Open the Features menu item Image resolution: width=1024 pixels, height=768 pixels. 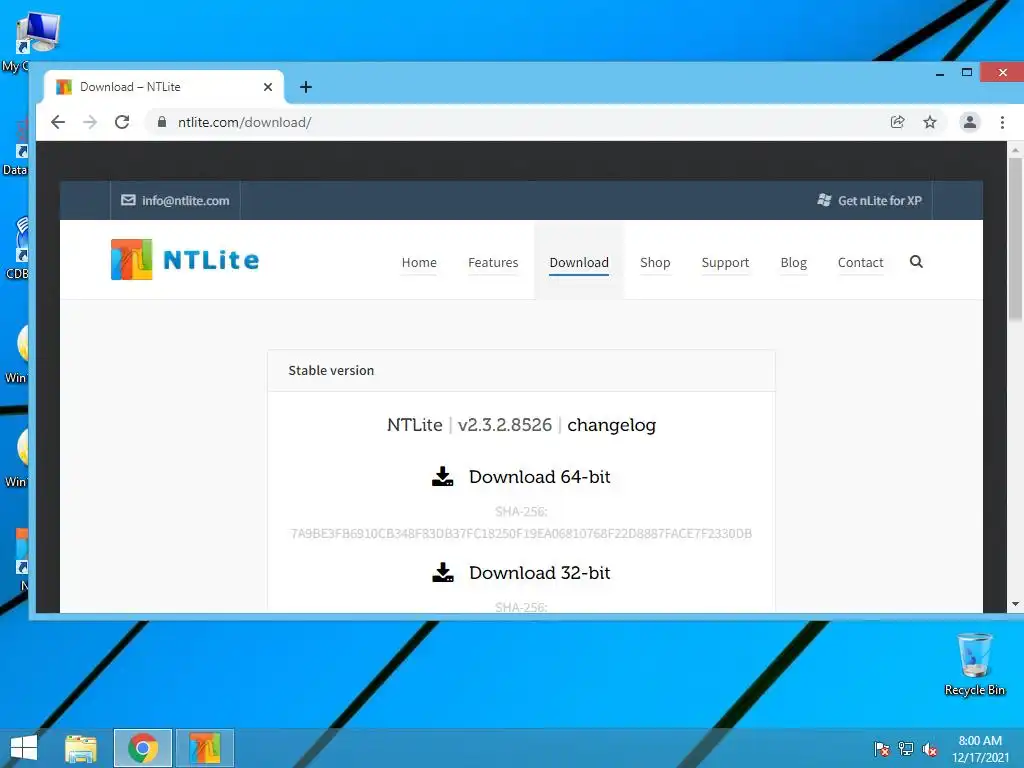pyautogui.click(x=493, y=263)
